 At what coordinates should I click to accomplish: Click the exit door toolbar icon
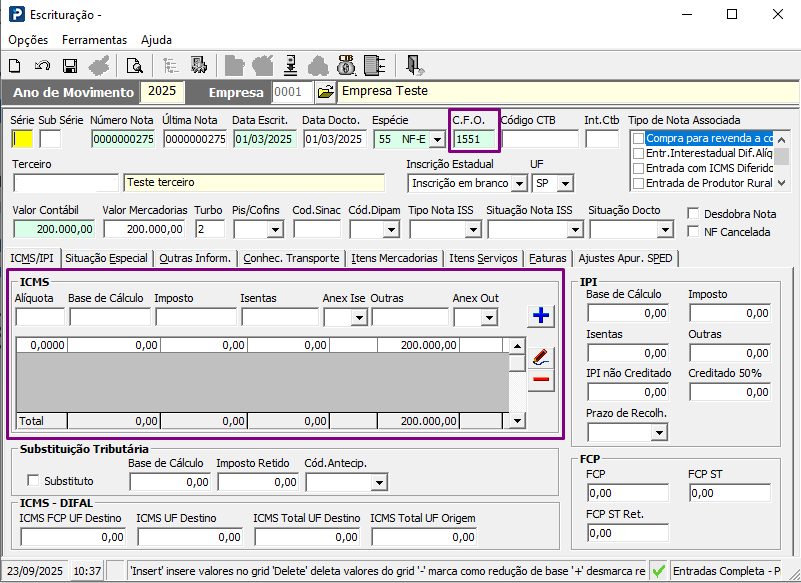[x=415, y=66]
